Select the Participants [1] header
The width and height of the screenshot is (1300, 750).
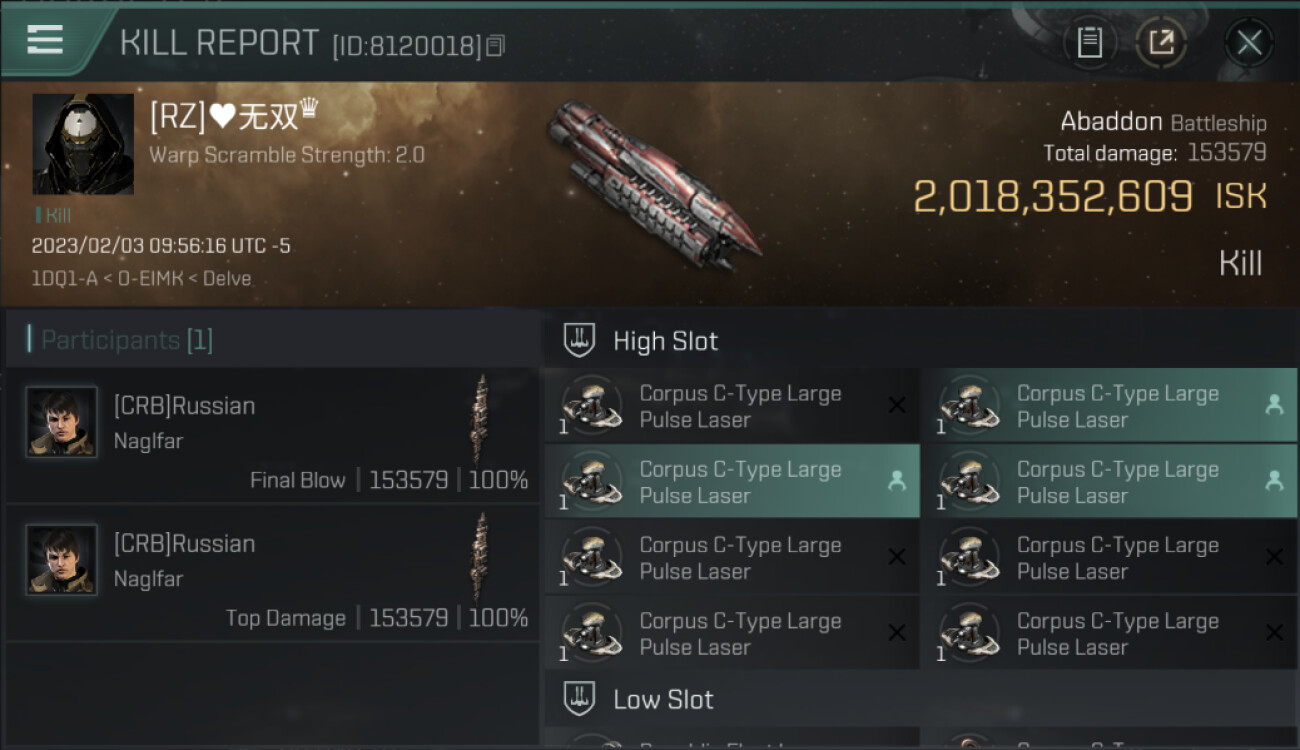pyautogui.click(x=126, y=340)
